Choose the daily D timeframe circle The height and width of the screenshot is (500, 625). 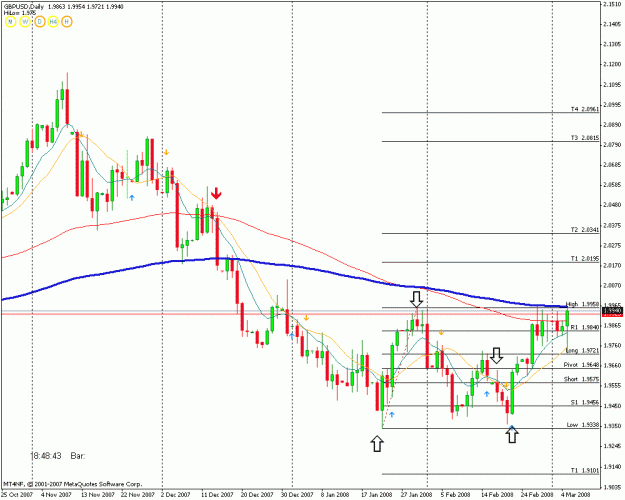pyautogui.click(x=39, y=22)
